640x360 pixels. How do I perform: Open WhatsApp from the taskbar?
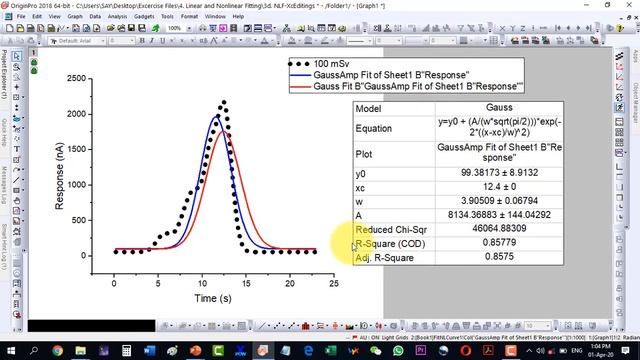[x=398, y=351]
